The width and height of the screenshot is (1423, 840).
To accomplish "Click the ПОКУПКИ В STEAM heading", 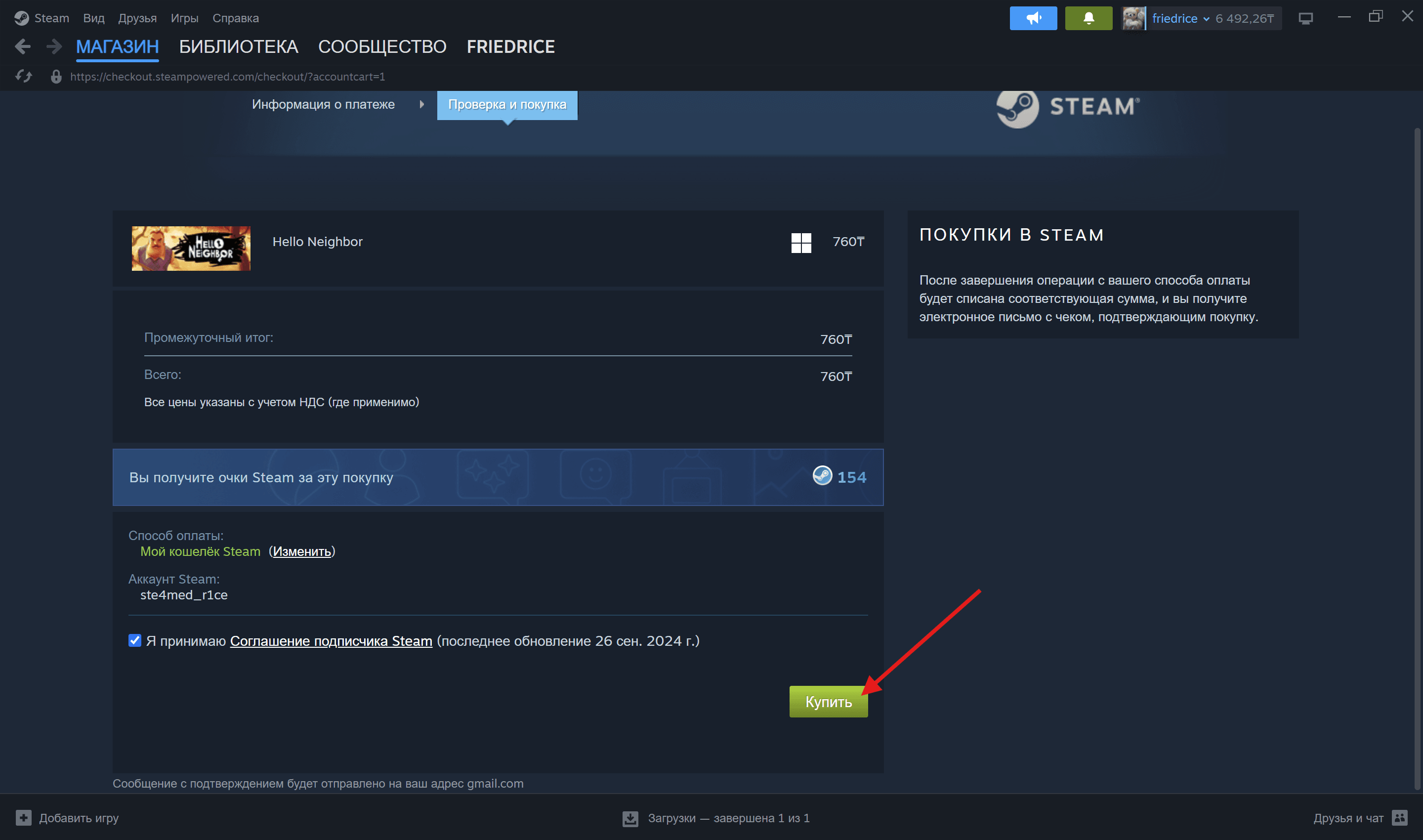I will [1011, 234].
